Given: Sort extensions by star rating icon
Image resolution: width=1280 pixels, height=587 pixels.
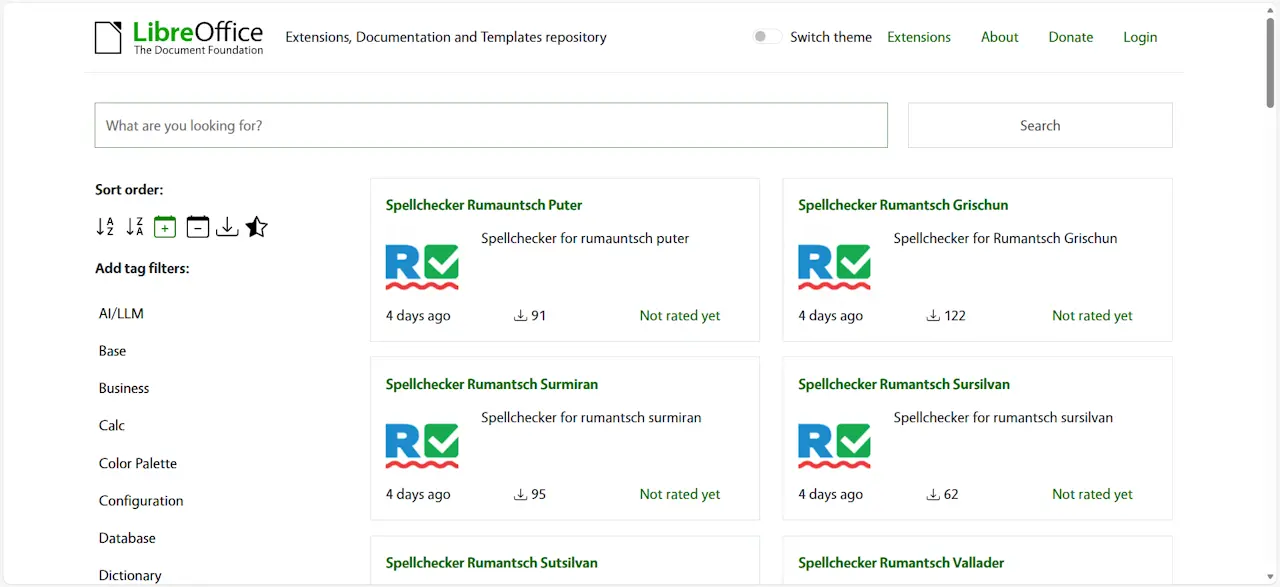Looking at the screenshot, I should tap(257, 227).
